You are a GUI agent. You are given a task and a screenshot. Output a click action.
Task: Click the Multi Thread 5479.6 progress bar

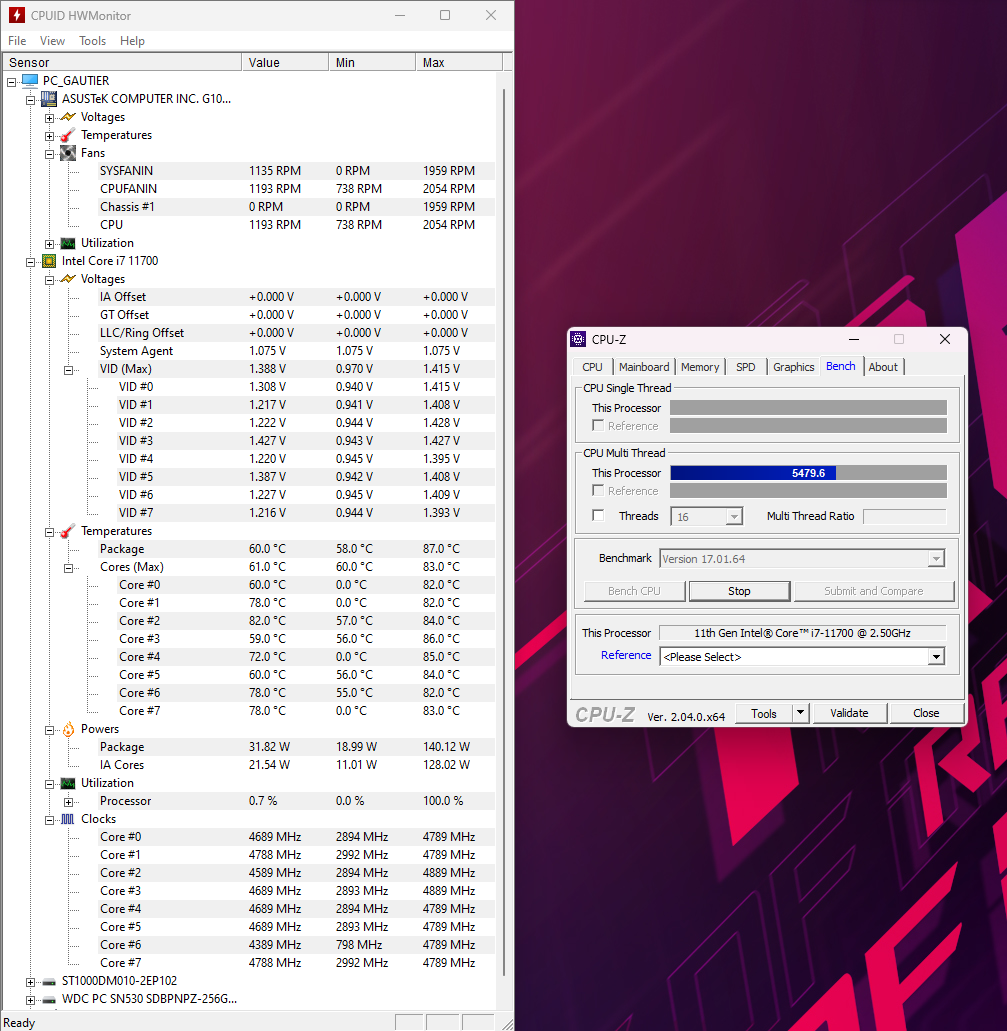(808, 473)
